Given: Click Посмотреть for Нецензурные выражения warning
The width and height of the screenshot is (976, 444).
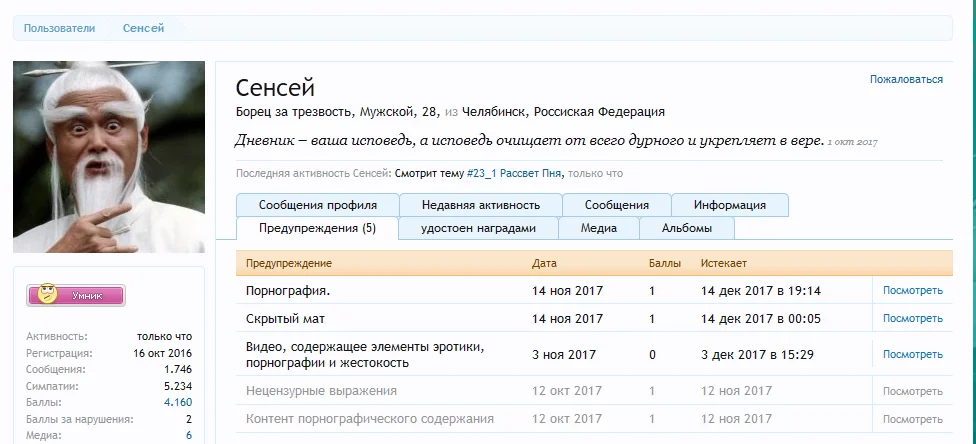Looking at the screenshot, I should 912,390.
